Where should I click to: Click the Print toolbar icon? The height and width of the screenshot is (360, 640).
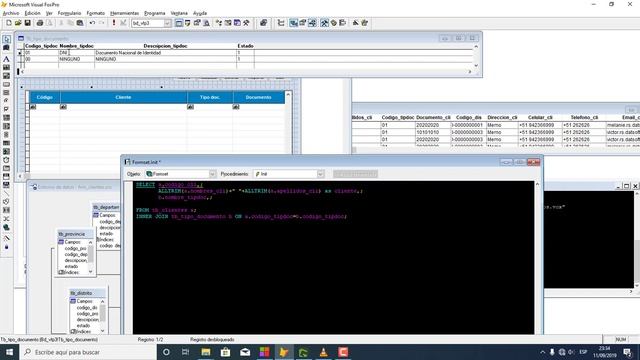click(40, 23)
